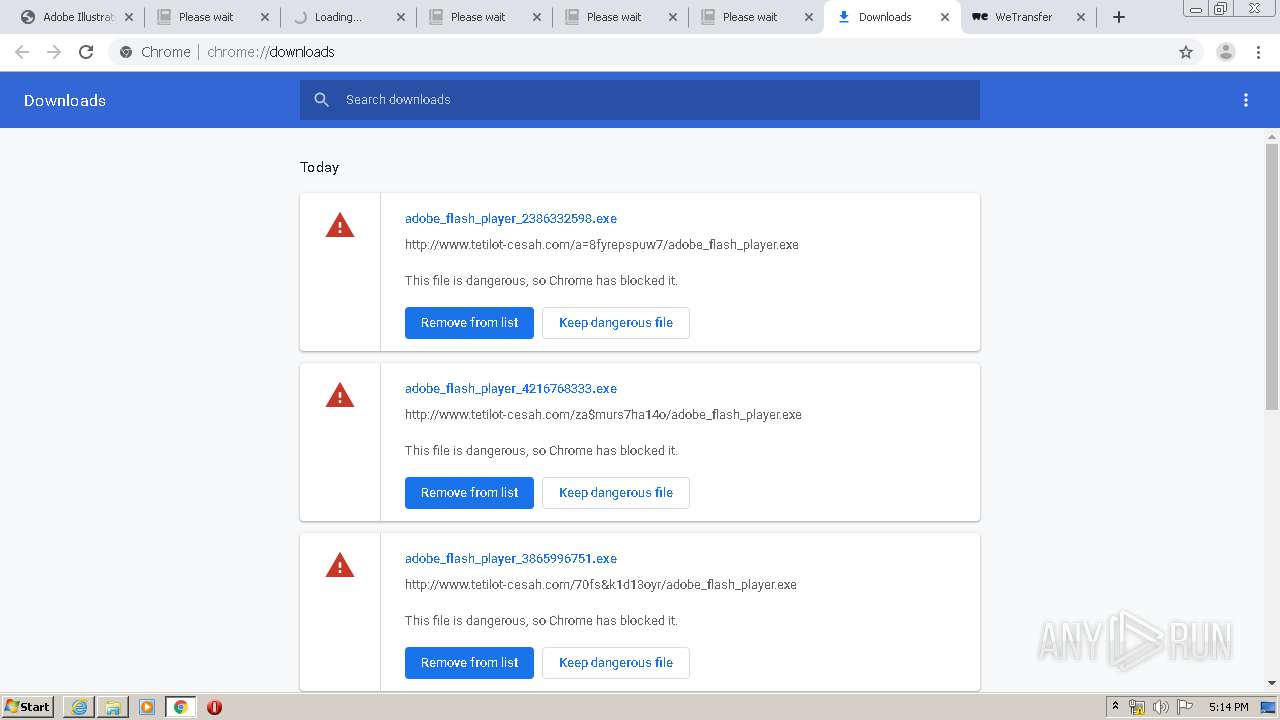This screenshot has width=1280, height=720.
Task: Click the Action Center flag icon
Action: point(1184,707)
